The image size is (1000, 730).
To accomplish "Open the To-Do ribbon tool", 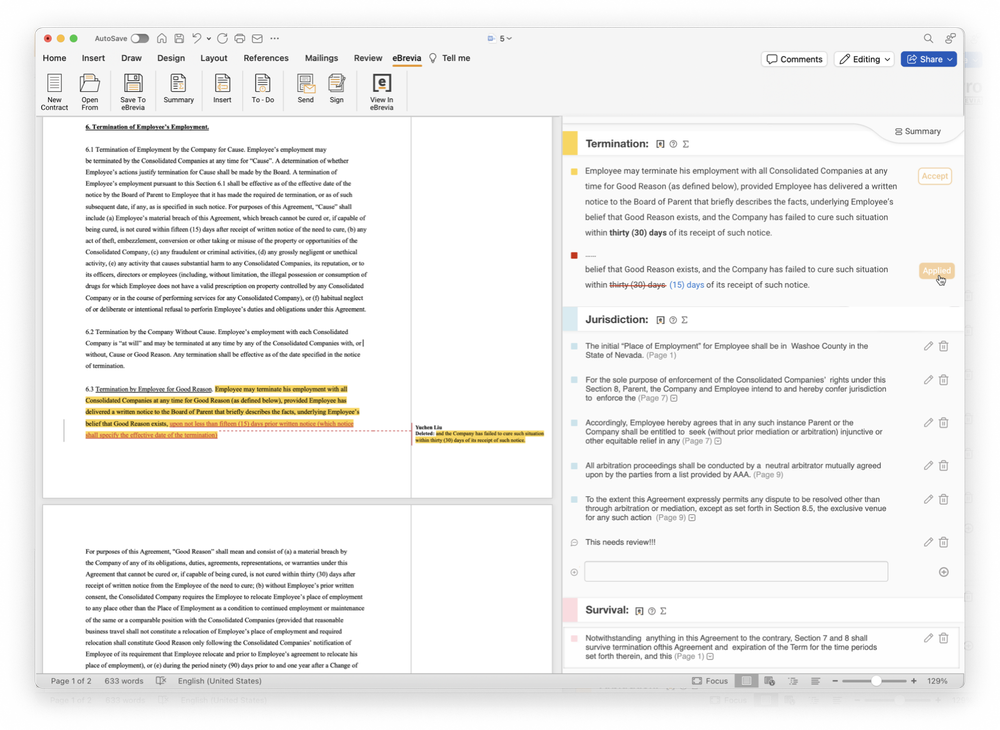I will (x=262, y=89).
